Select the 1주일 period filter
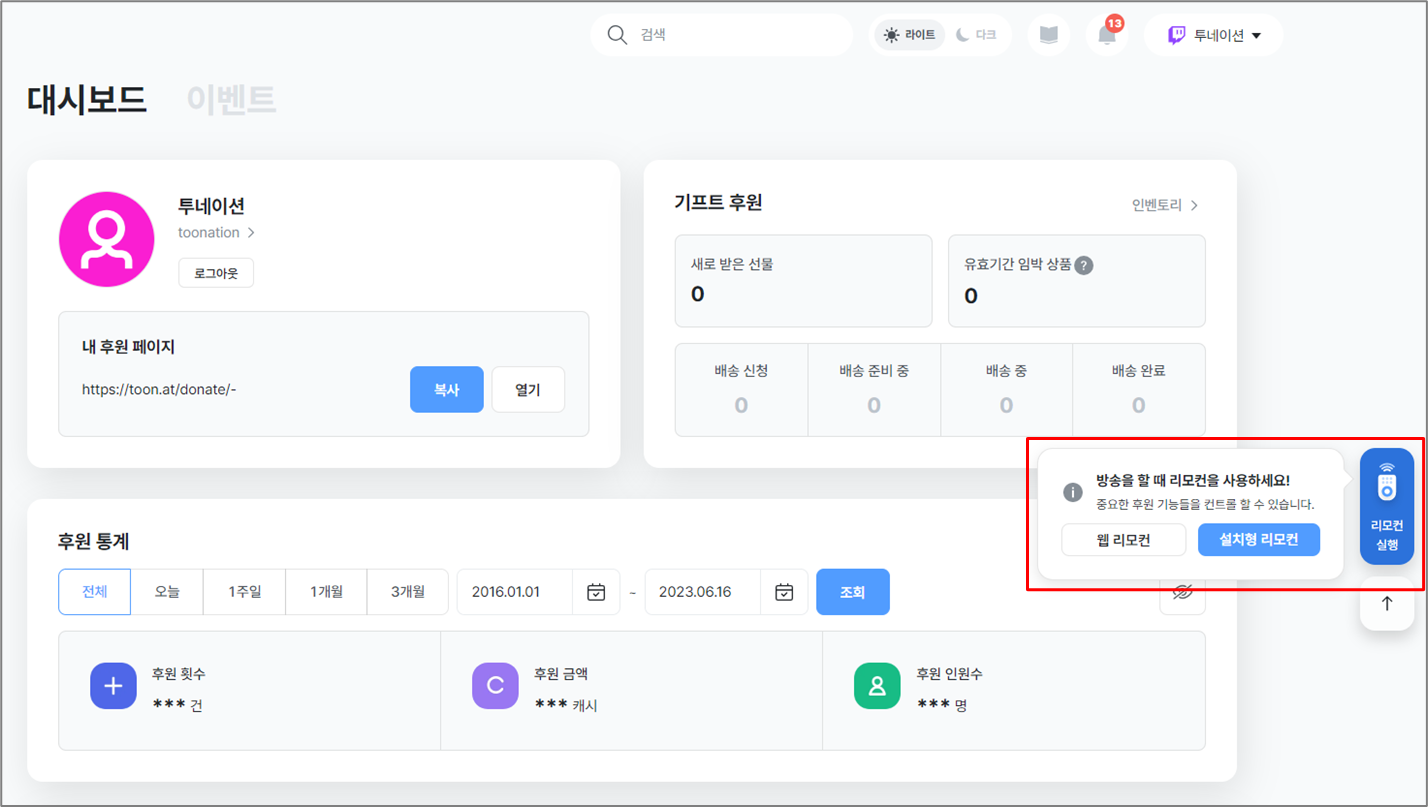The width and height of the screenshot is (1428, 807). pyautogui.click(x=245, y=592)
